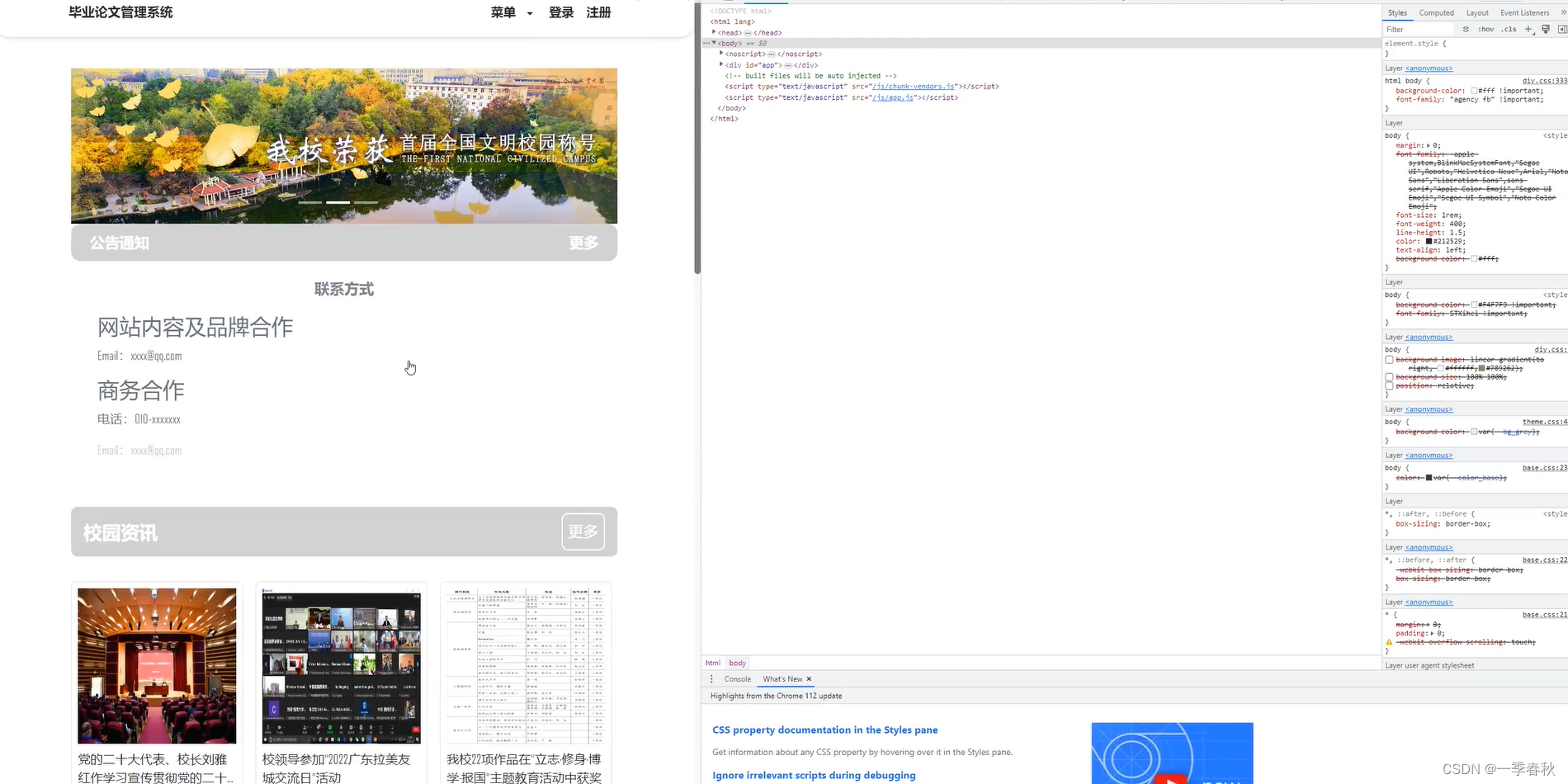The image size is (1568, 784).
Task: Click the webpage vertical scrollbar thumb
Action: [x=697, y=138]
